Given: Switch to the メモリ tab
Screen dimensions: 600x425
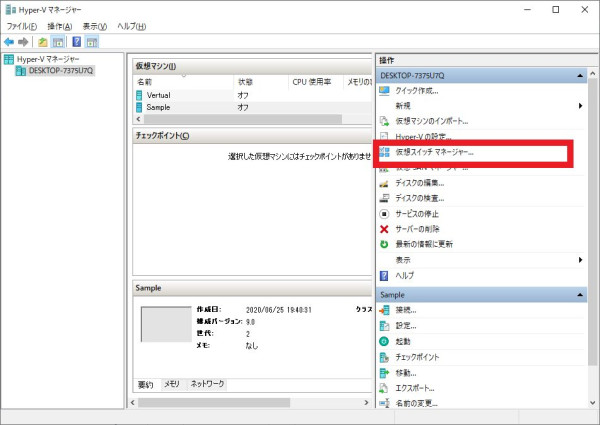Looking at the screenshot, I should tap(171, 384).
